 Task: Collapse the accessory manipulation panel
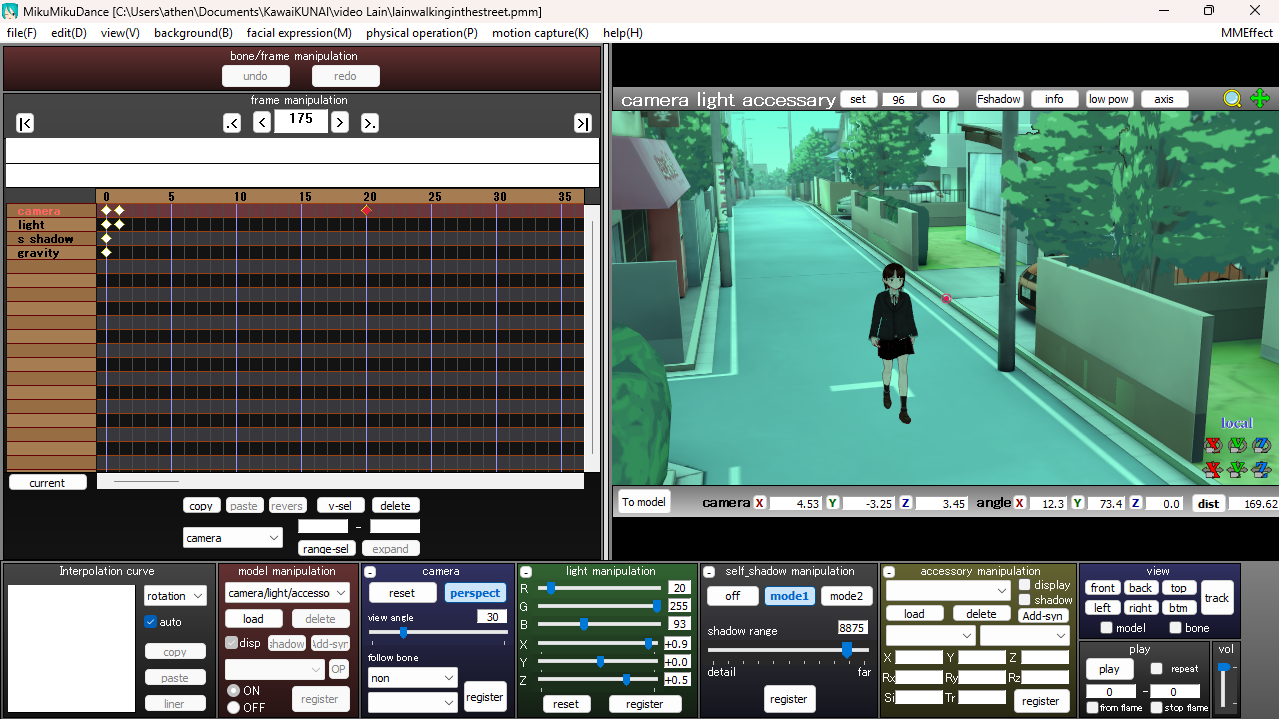(889, 572)
